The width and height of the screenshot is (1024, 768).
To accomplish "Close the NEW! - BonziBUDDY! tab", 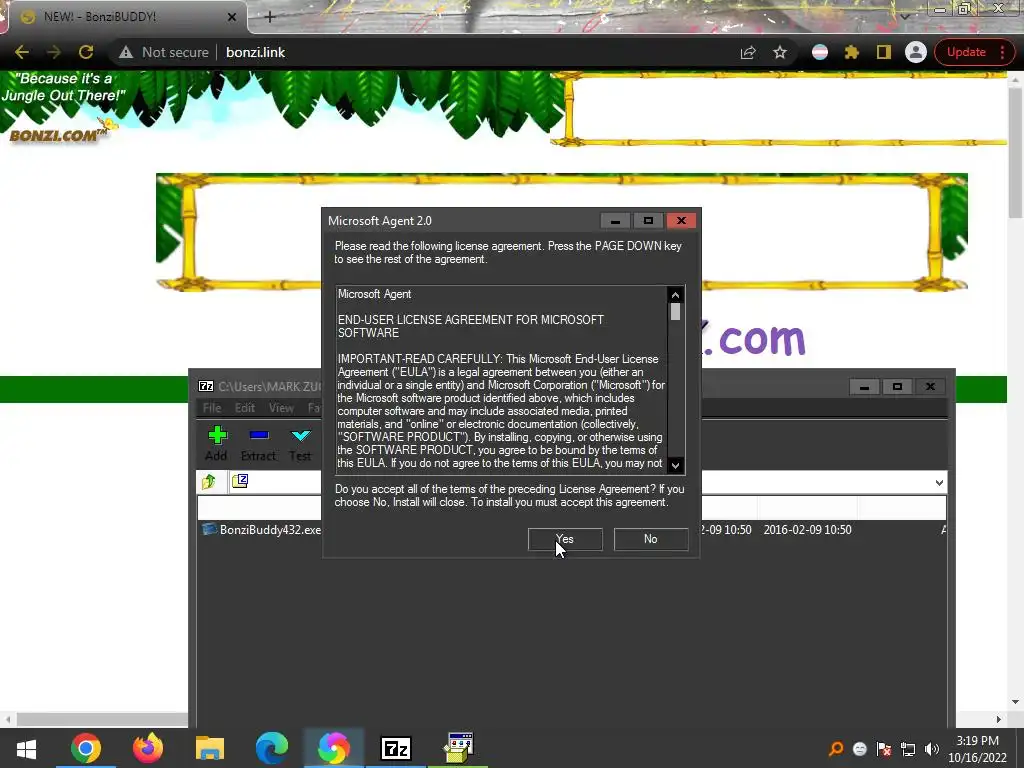I will click(232, 17).
